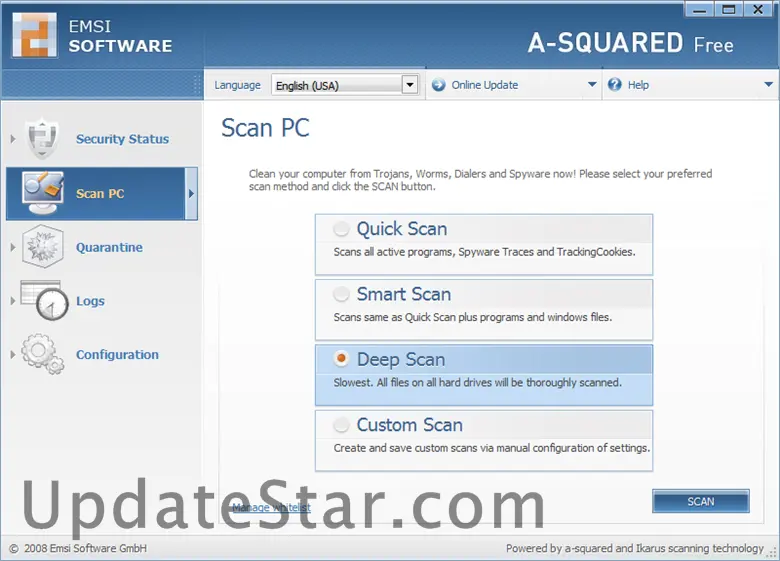
Task: Expand the Help dropdown arrow
Action: (769, 85)
